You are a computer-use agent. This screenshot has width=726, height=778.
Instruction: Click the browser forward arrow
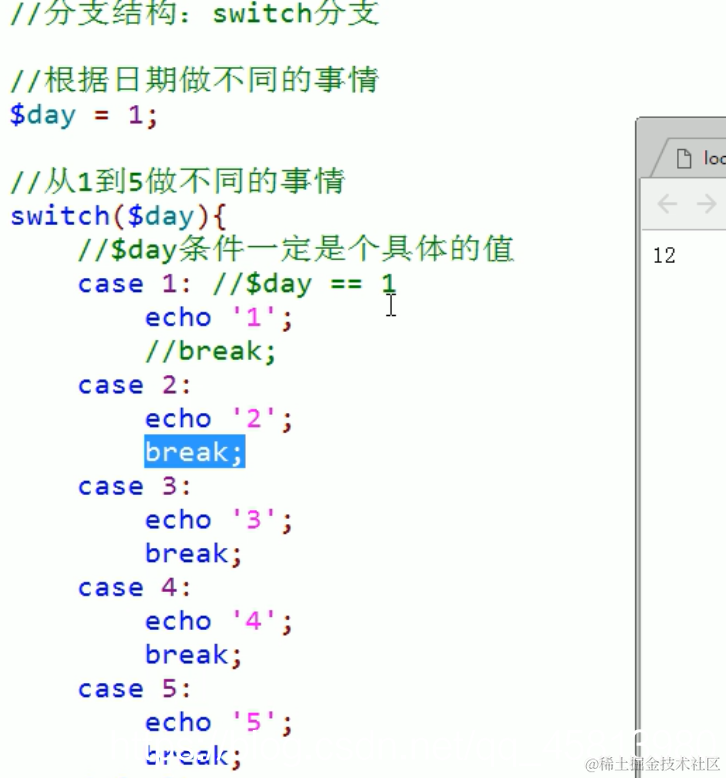point(707,204)
